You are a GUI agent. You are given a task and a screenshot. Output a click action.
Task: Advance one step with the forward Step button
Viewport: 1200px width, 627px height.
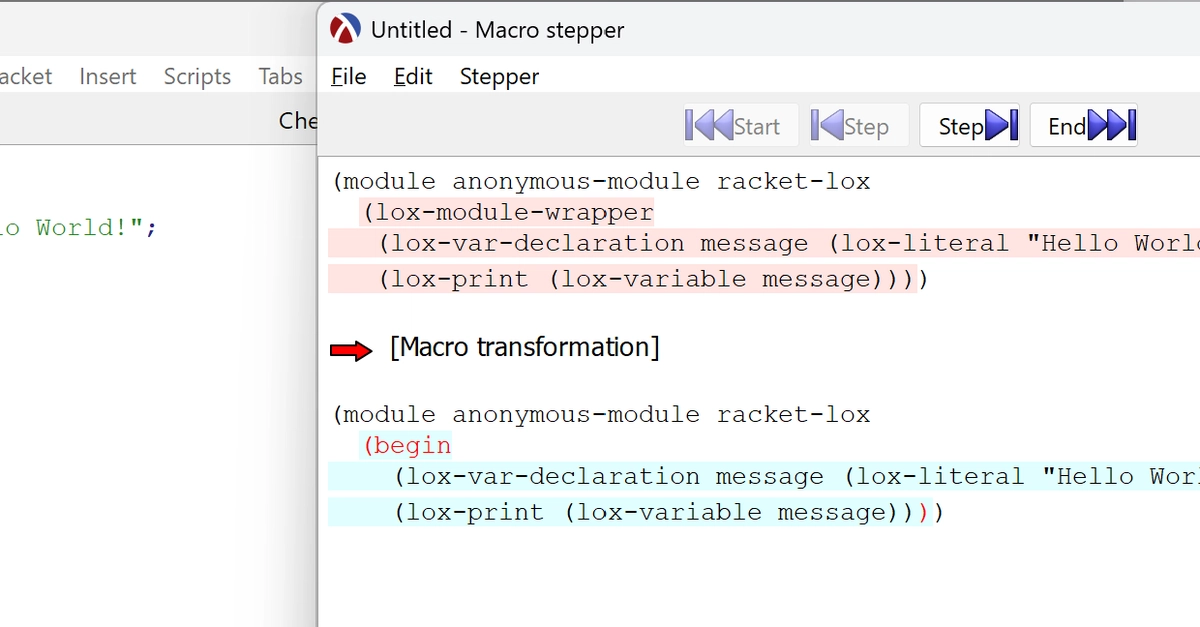pos(969,126)
